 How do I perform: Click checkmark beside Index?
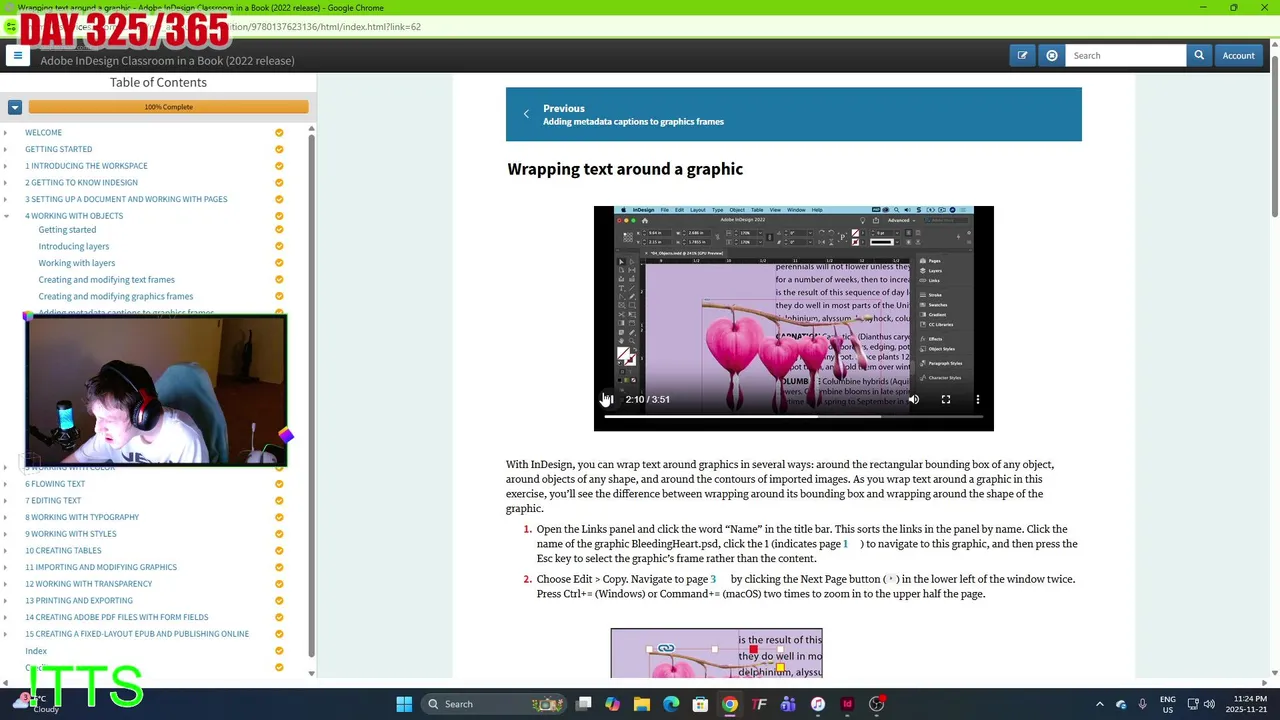click(x=279, y=651)
